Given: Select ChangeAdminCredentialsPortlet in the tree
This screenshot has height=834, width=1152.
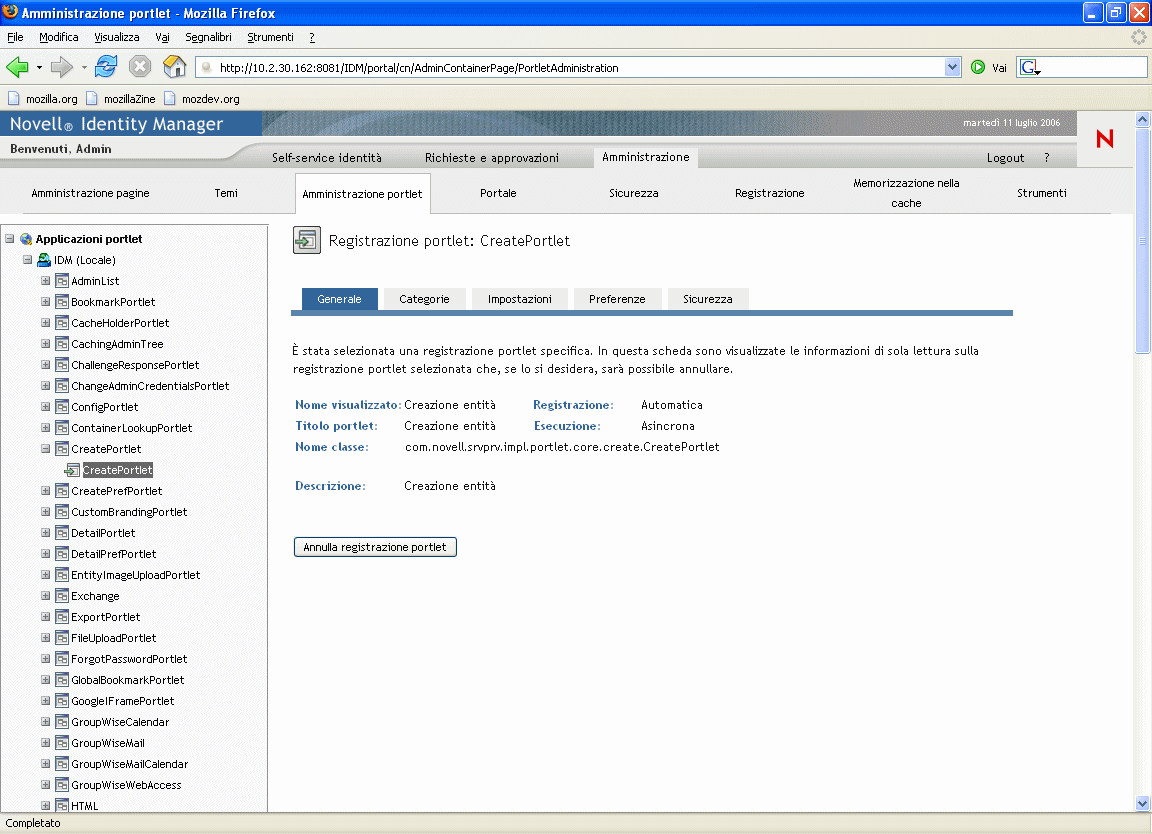Looking at the screenshot, I should click(150, 386).
